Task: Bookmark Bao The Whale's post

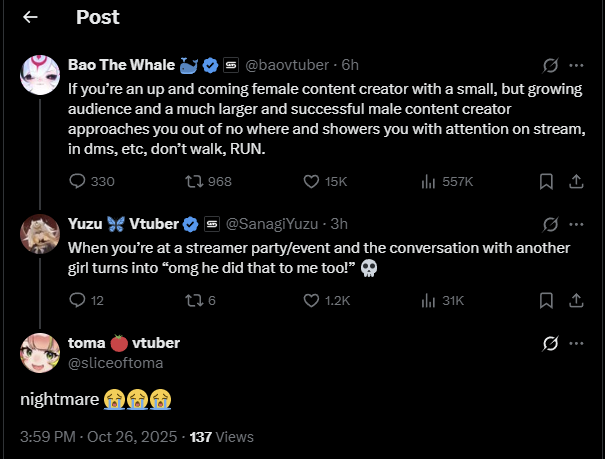Action: pos(546,181)
